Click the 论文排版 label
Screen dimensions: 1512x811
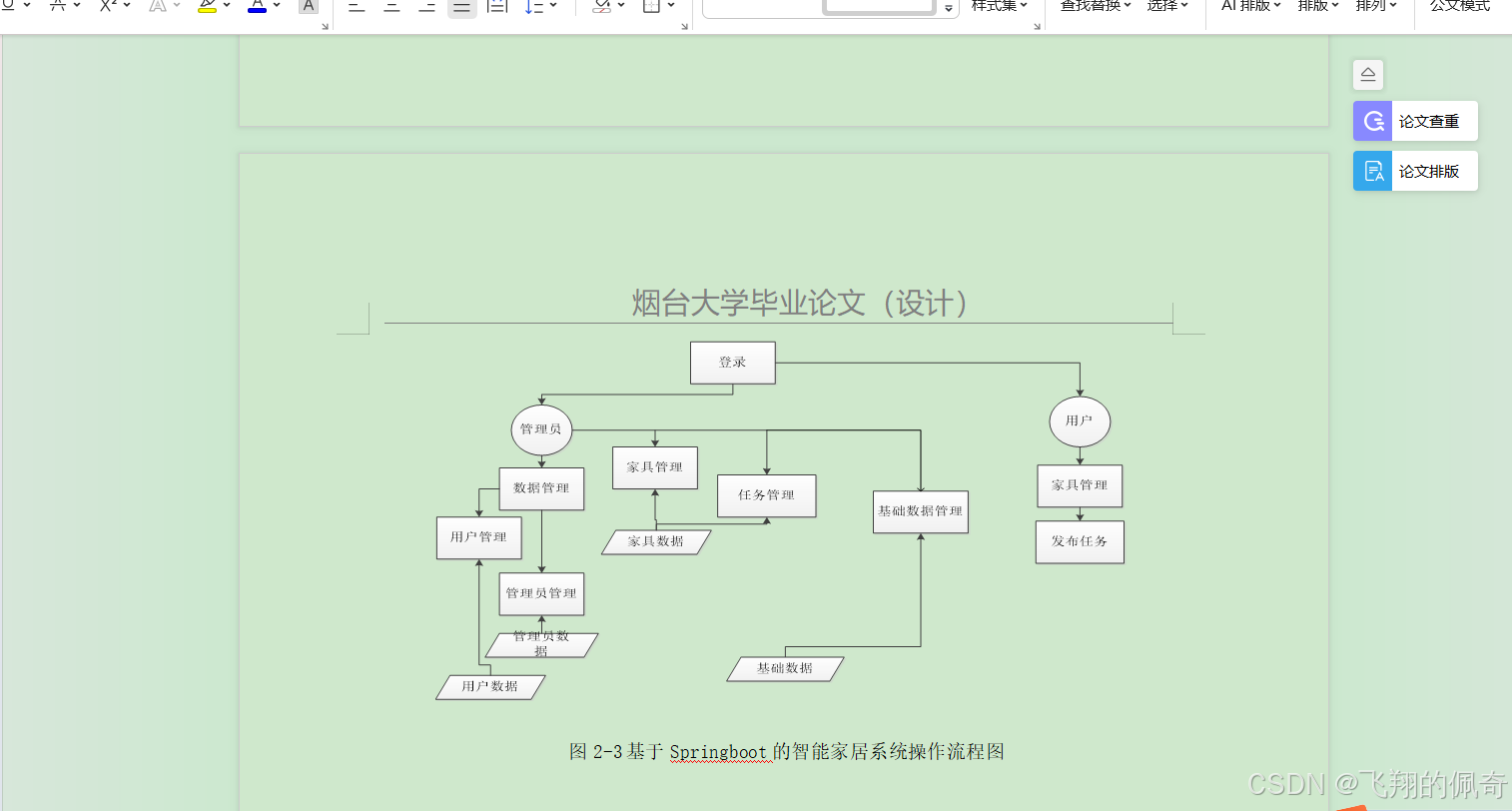click(x=1429, y=171)
